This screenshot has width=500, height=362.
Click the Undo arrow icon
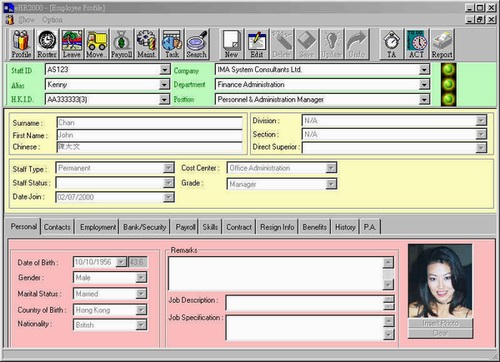pos(357,44)
